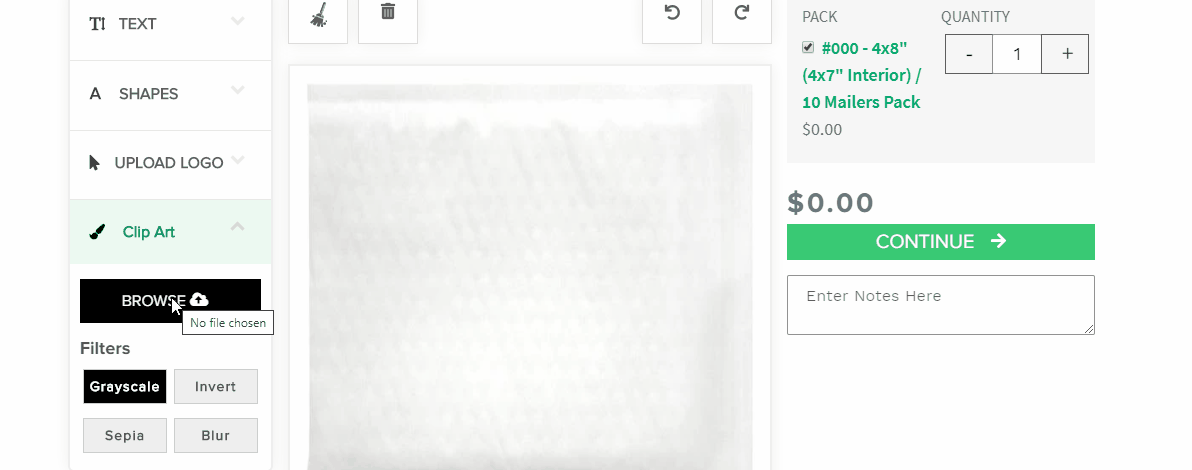Click the undo arrow icon
Image resolution: width=1192 pixels, height=470 pixels.
pyautogui.click(x=672, y=12)
